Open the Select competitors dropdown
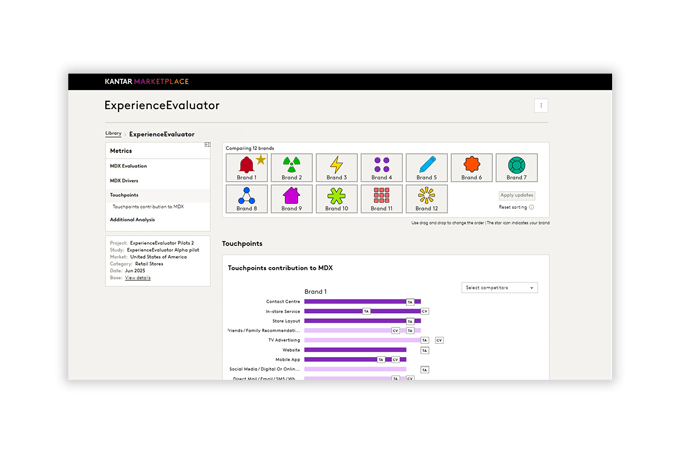 (499, 287)
